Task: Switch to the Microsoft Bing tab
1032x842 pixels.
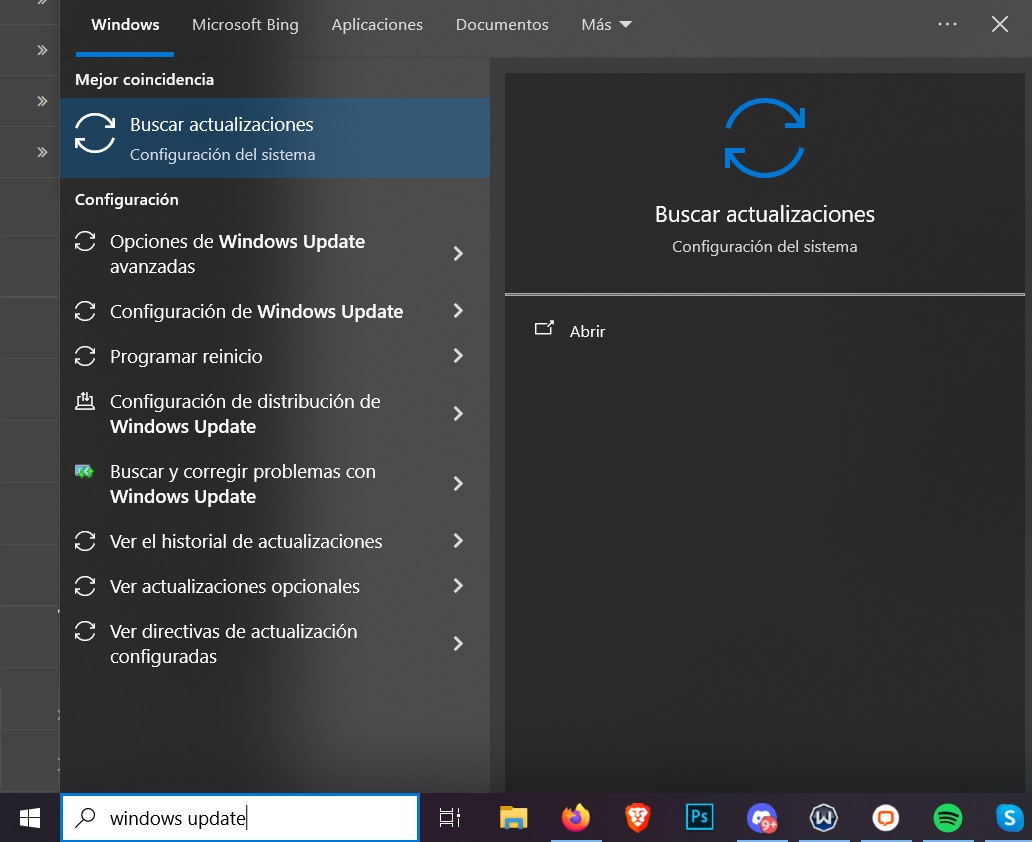Action: 245,24
